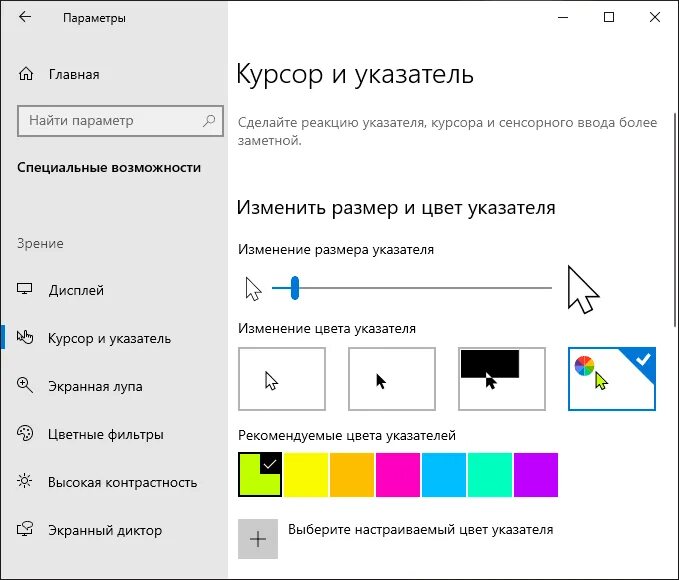Open Экранная лупа settings

[x=114, y=386]
